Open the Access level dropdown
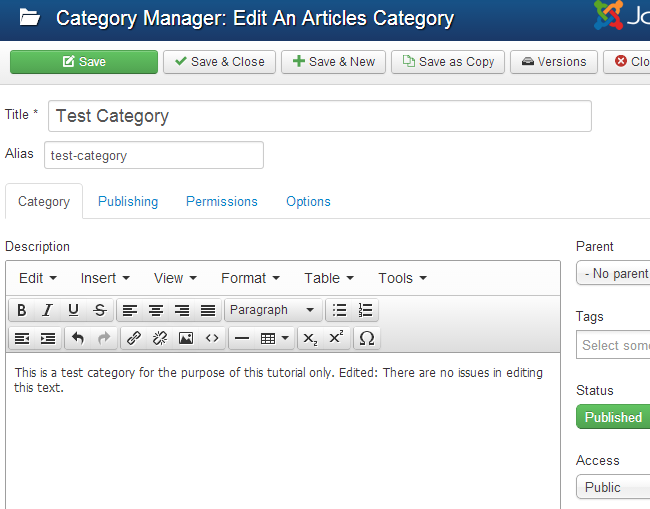This screenshot has width=650, height=509. coord(612,487)
